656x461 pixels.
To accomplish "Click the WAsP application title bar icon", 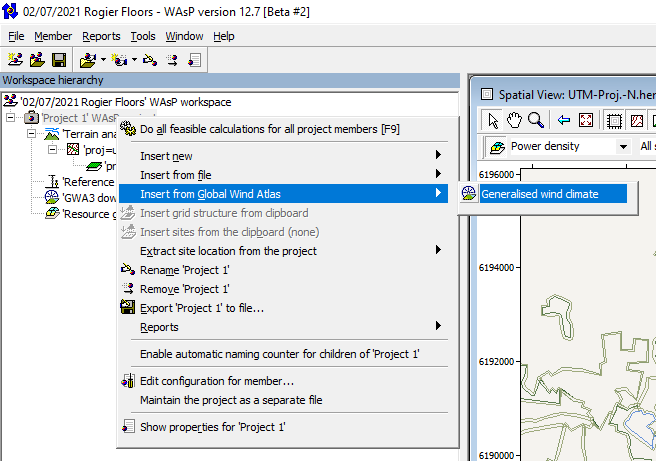I will click(x=10, y=11).
